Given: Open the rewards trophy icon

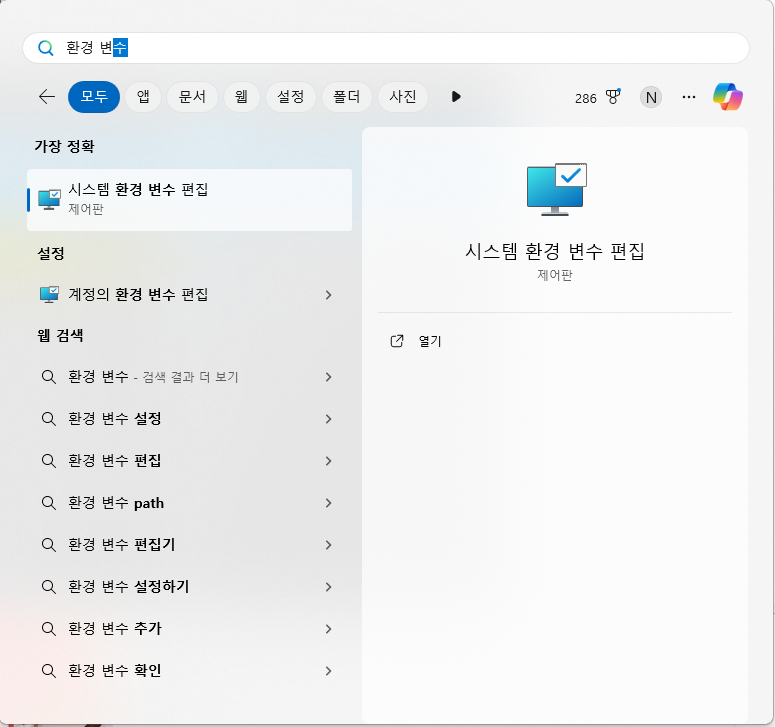Looking at the screenshot, I should point(613,97).
